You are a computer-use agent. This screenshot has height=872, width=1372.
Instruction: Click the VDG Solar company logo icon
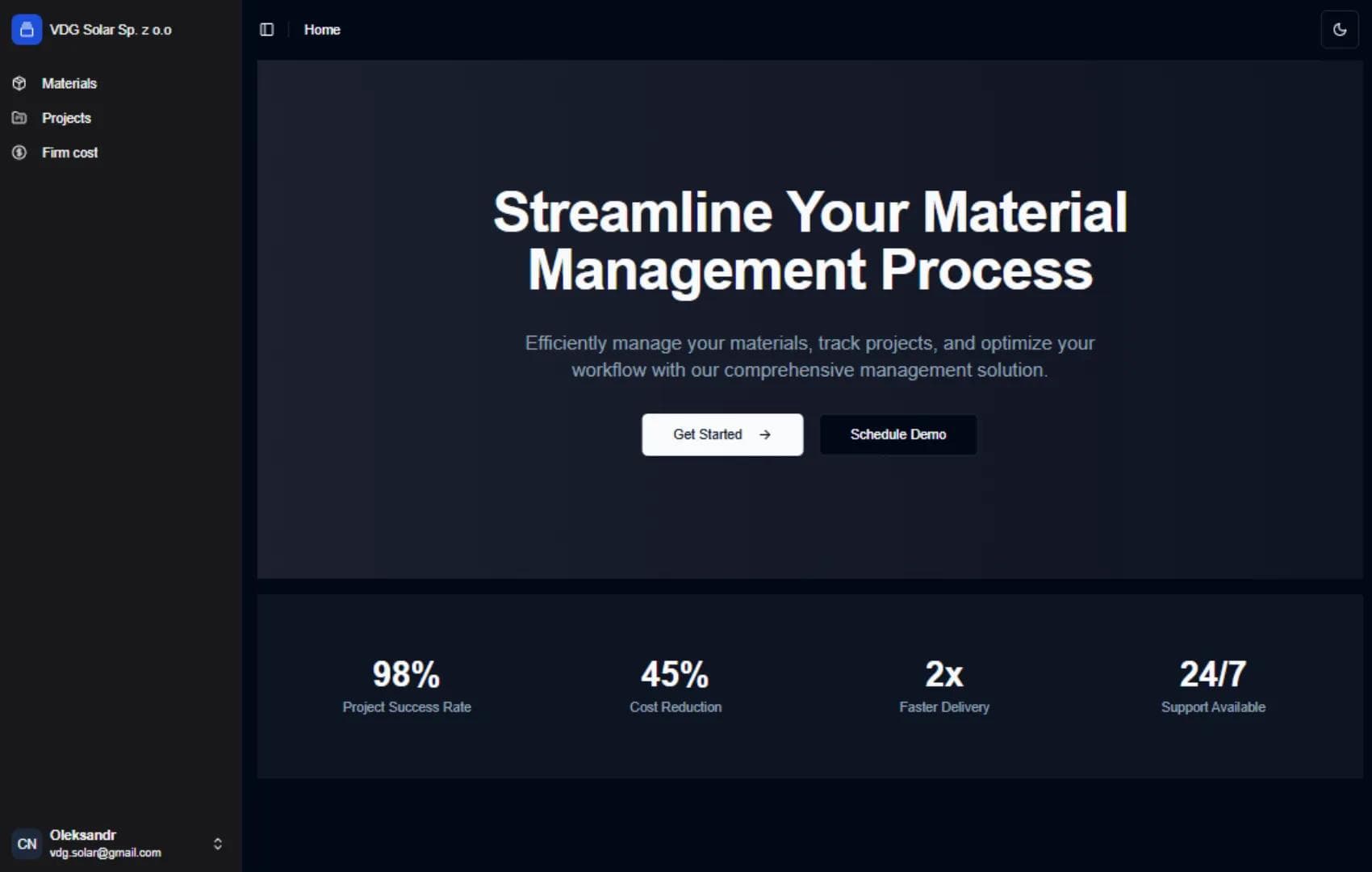pyautogui.click(x=27, y=29)
